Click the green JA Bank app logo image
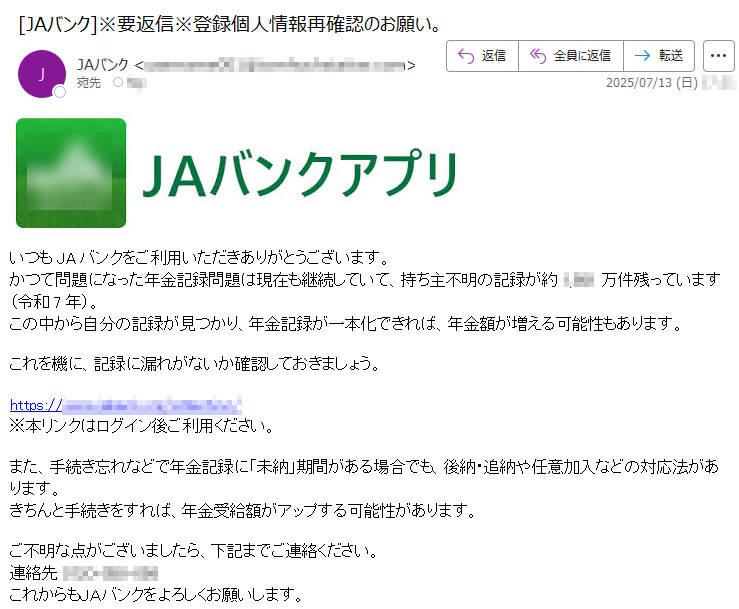The image size is (739, 609). [71, 173]
